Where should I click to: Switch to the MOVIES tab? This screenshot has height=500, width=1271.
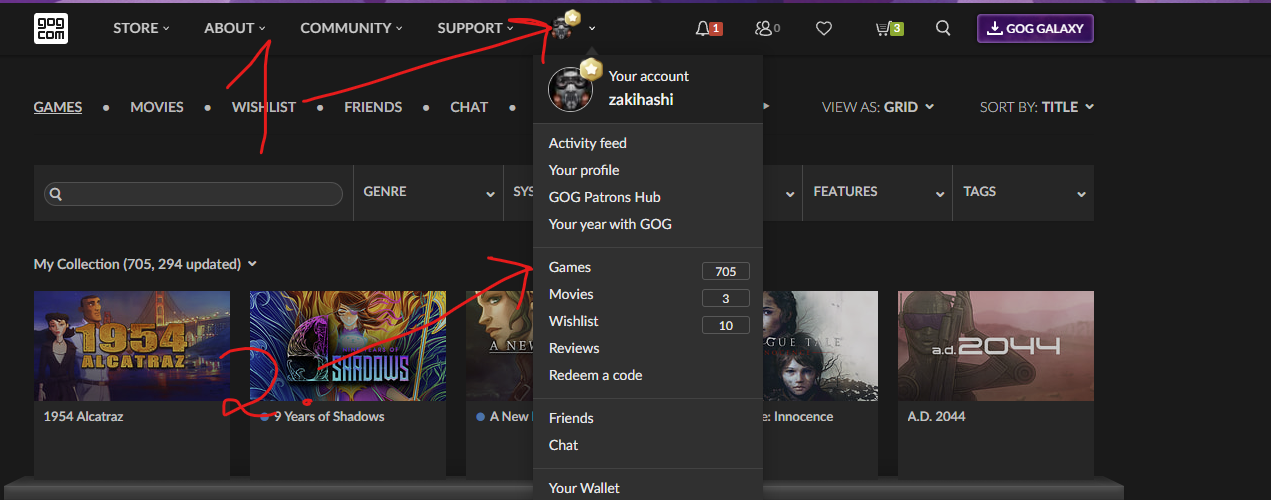[157, 107]
